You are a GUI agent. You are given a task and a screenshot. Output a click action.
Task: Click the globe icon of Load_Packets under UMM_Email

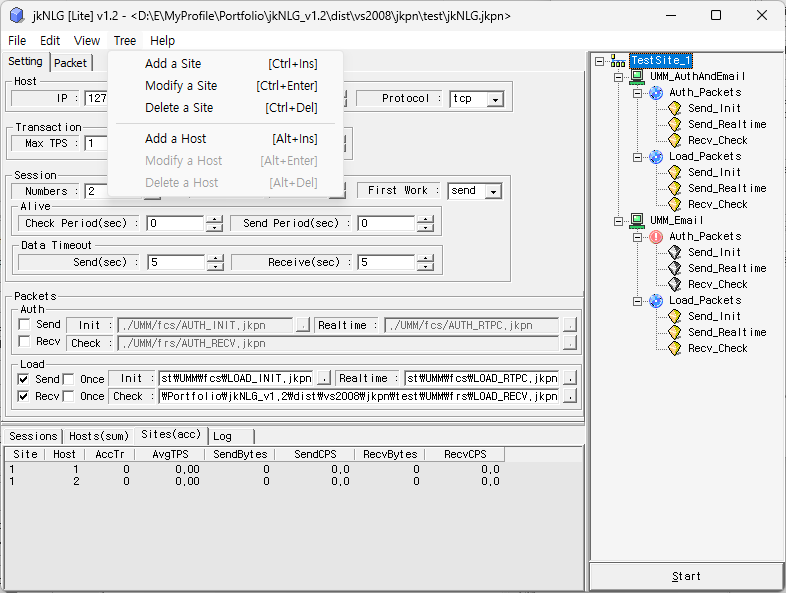[x=656, y=301]
